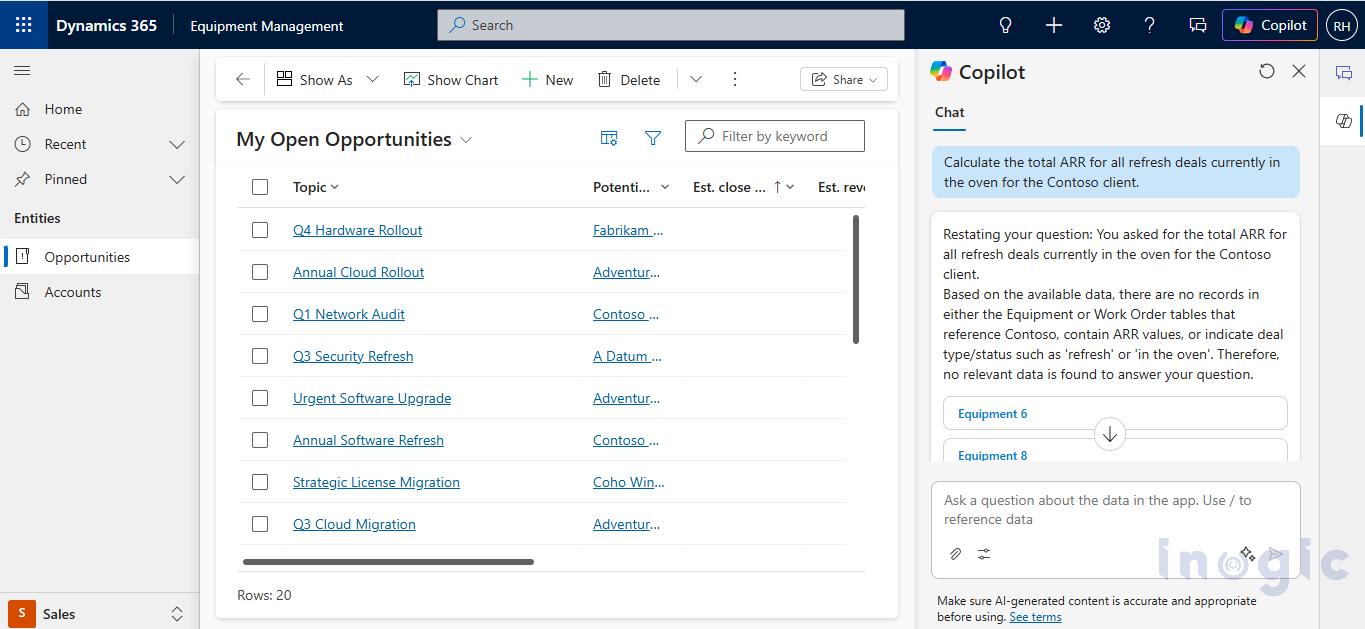Select Opportunities in the sidebar
1365x629 pixels.
(x=100, y=257)
